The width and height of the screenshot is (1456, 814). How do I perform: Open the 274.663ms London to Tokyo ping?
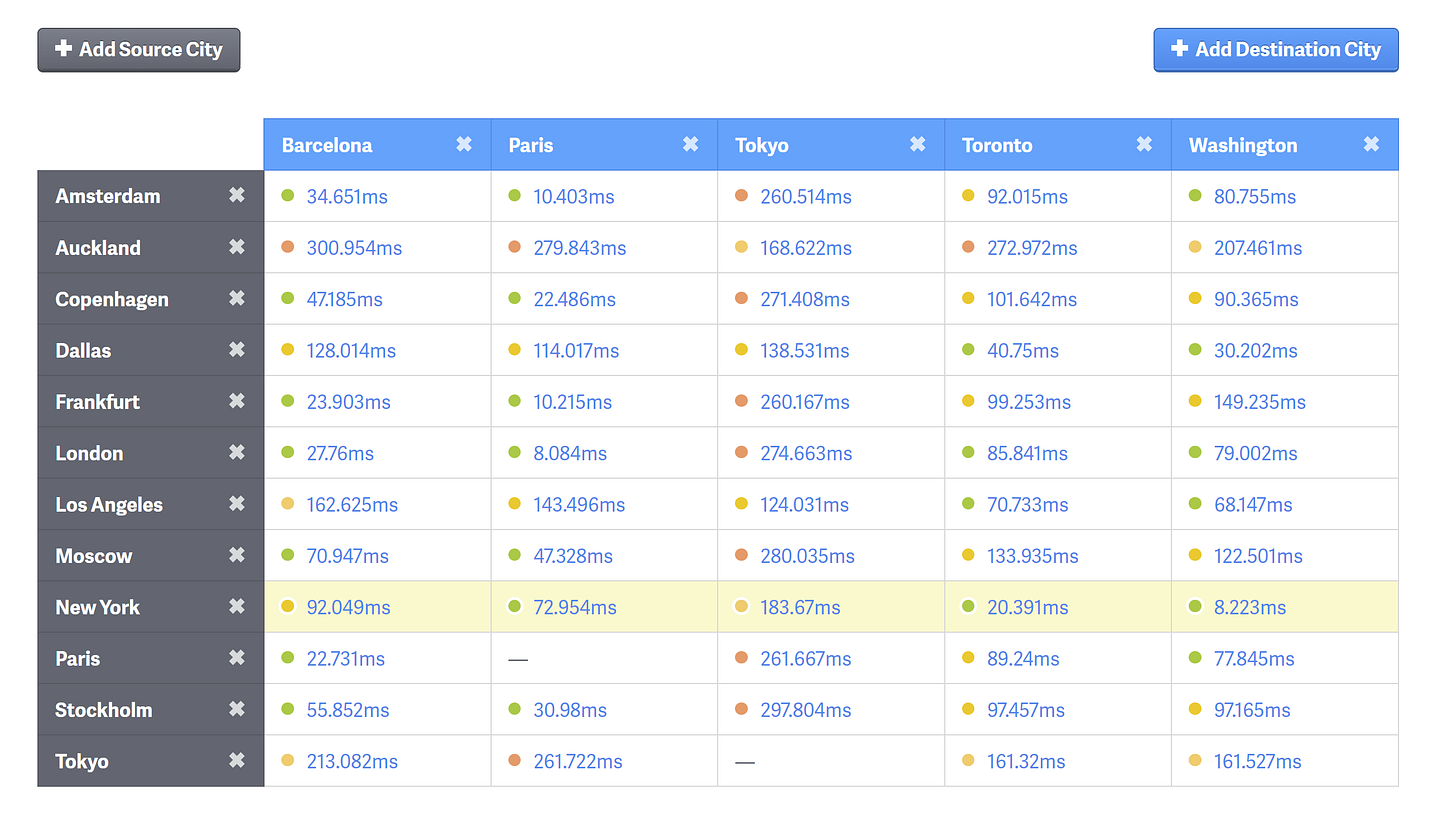tap(806, 454)
